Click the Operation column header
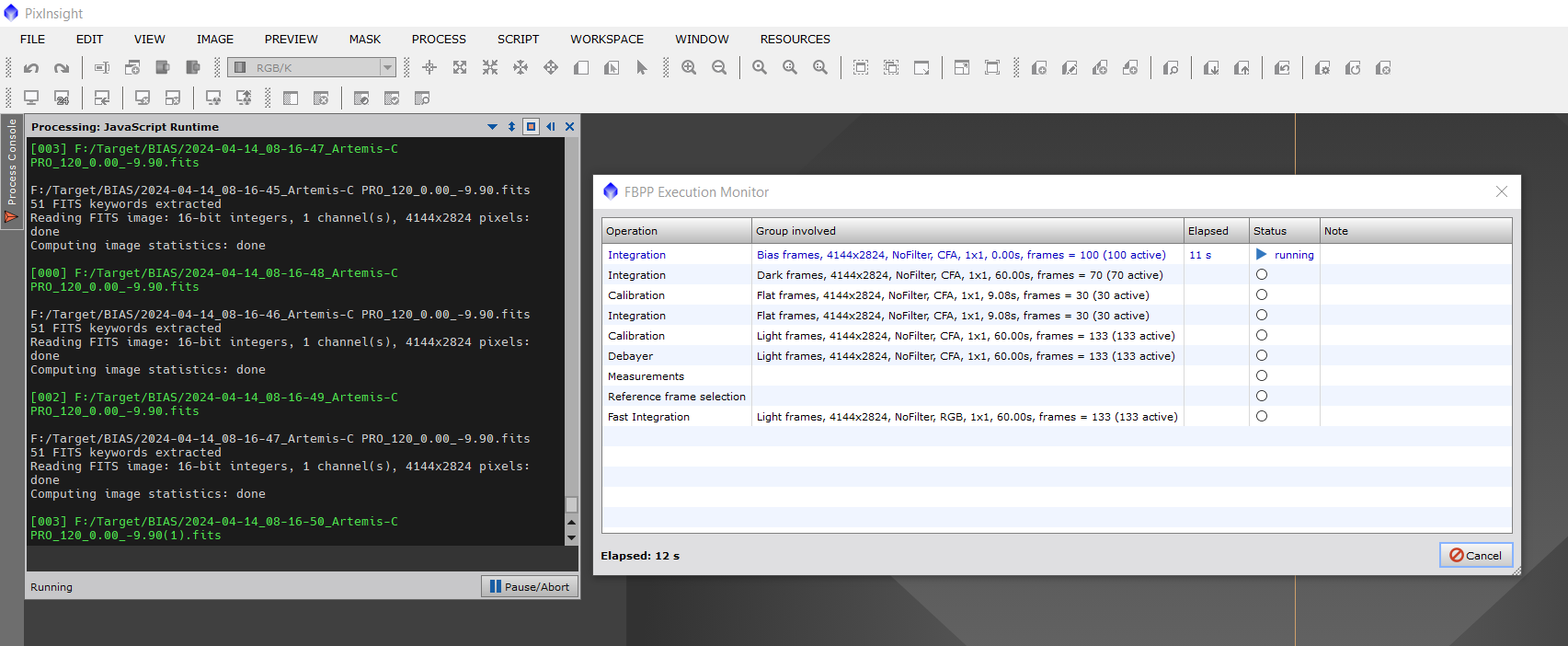 tap(677, 231)
